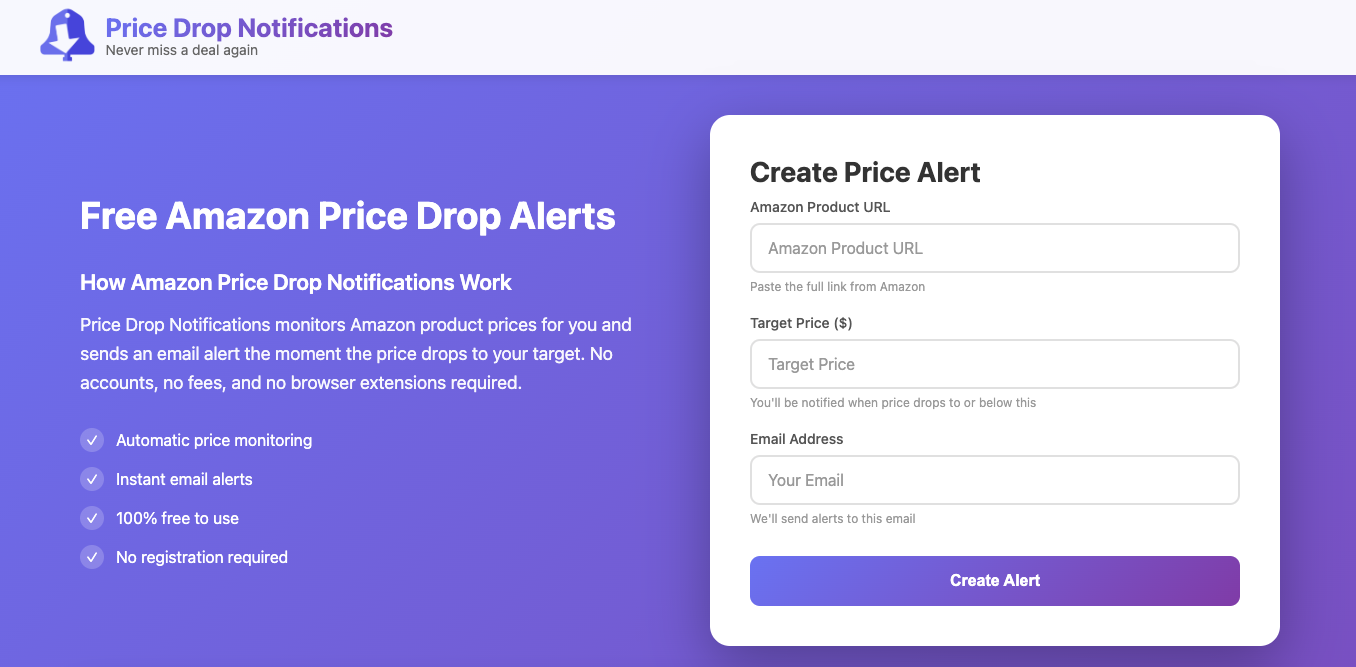
Task: Click the Free Amazon Price Drop Alerts heading
Action: pyautogui.click(x=347, y=216)
